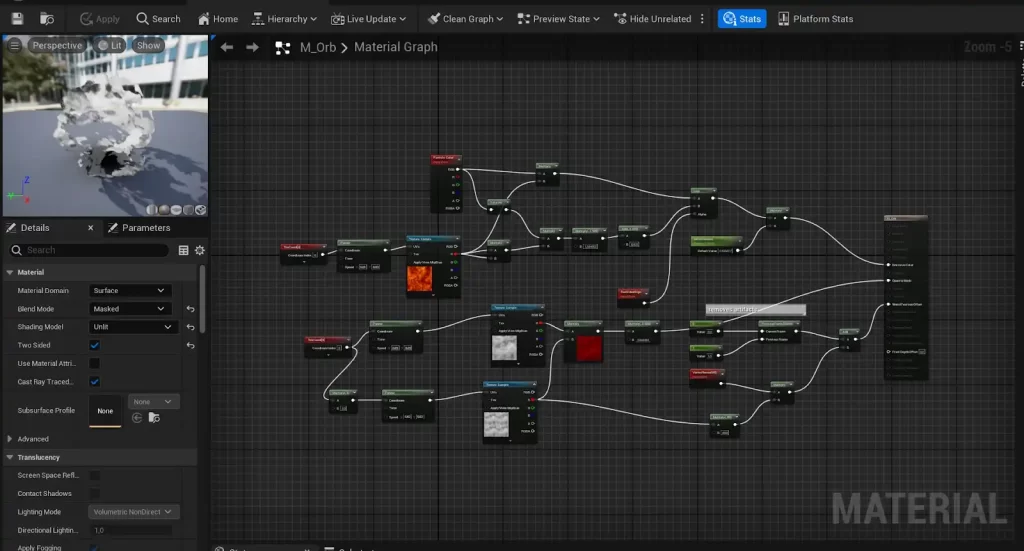The height and width of the screenshot is (551, 1024).
Task: Click the Browse to asset icon
Action: (x=47, y=18)
